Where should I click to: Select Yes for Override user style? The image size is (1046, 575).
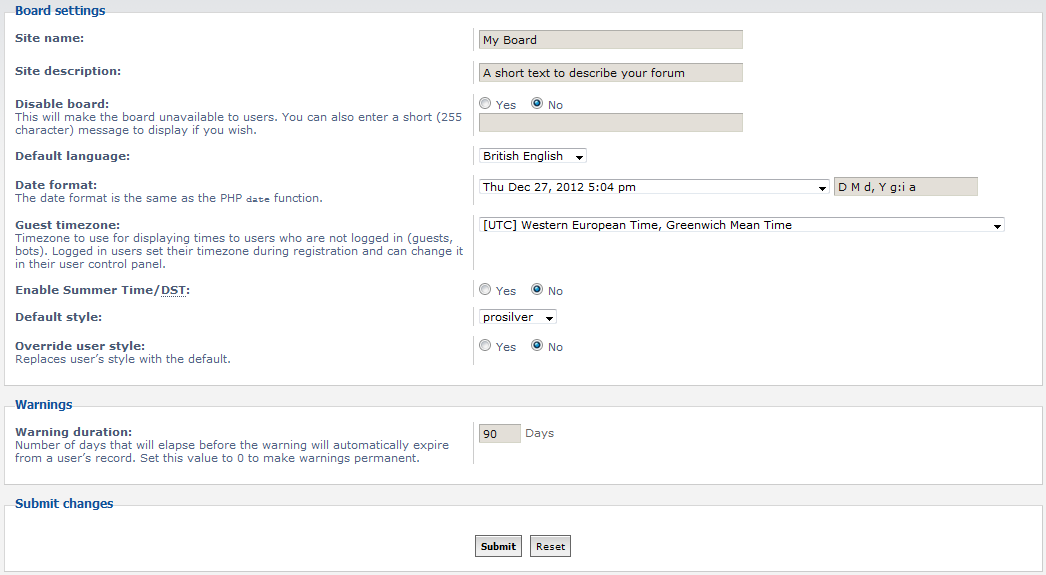[x=485, y=346]
